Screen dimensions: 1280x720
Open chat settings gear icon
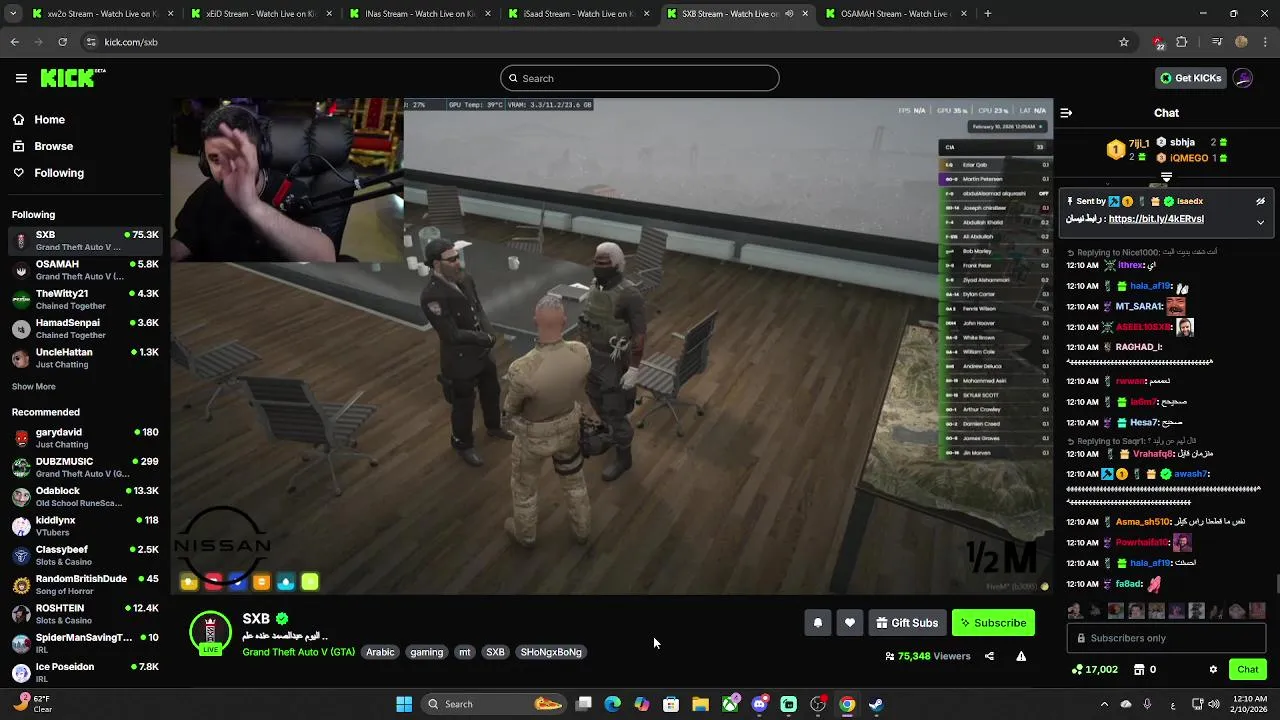tap(1213, 669)
